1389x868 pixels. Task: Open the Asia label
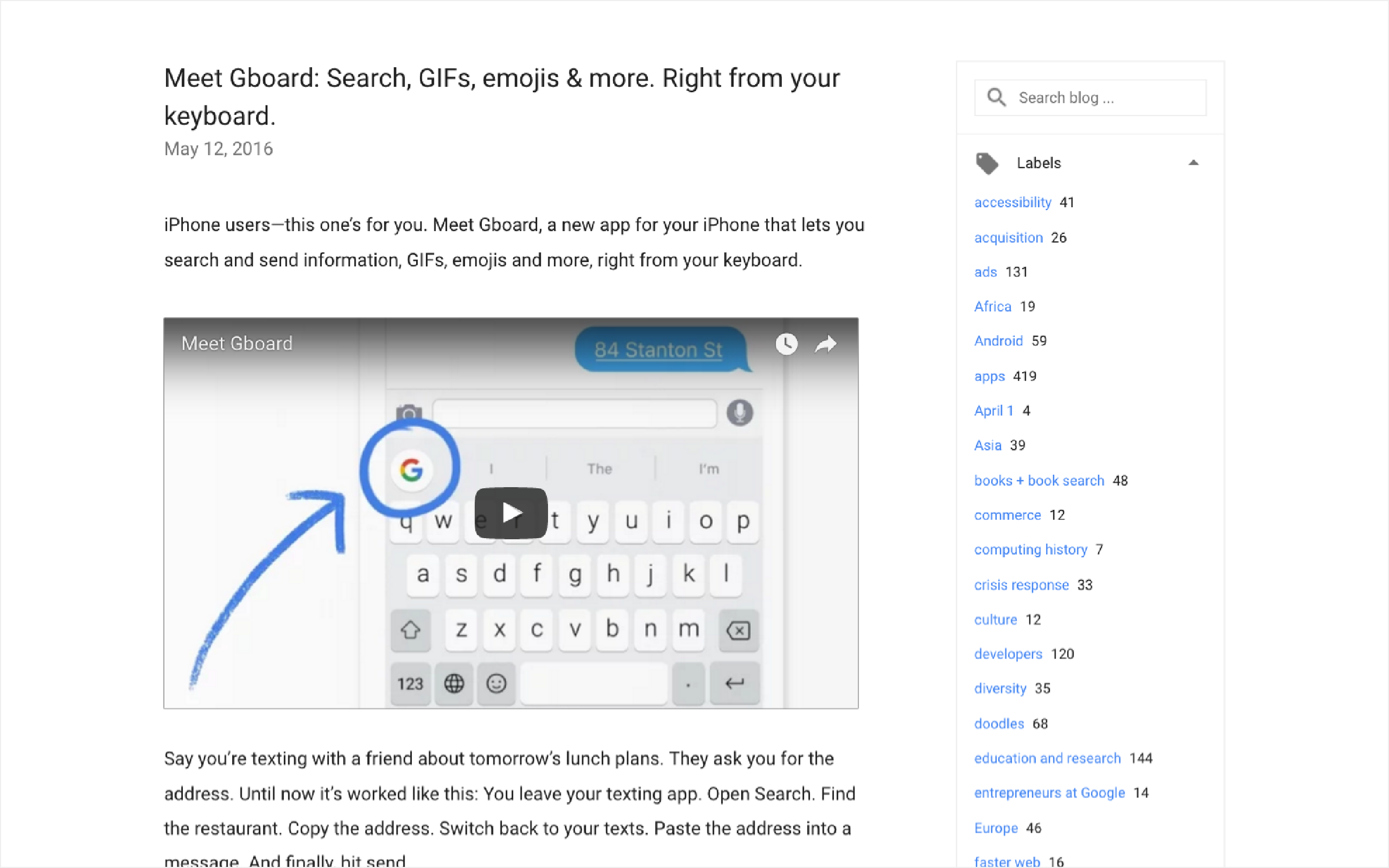click(x=988, y=445)
